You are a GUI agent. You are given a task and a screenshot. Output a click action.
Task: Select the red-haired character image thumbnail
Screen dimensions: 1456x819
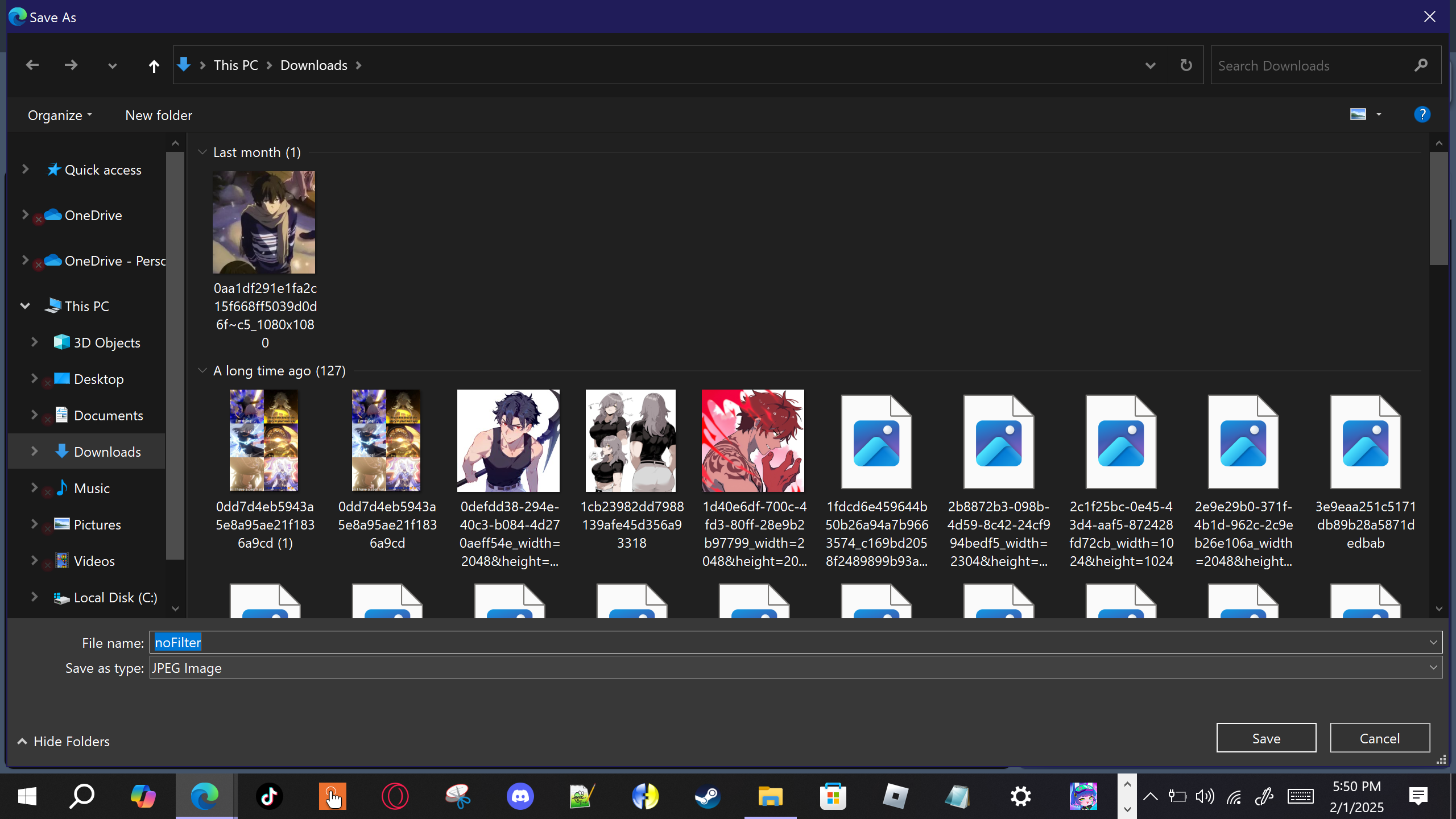(752, 441)
